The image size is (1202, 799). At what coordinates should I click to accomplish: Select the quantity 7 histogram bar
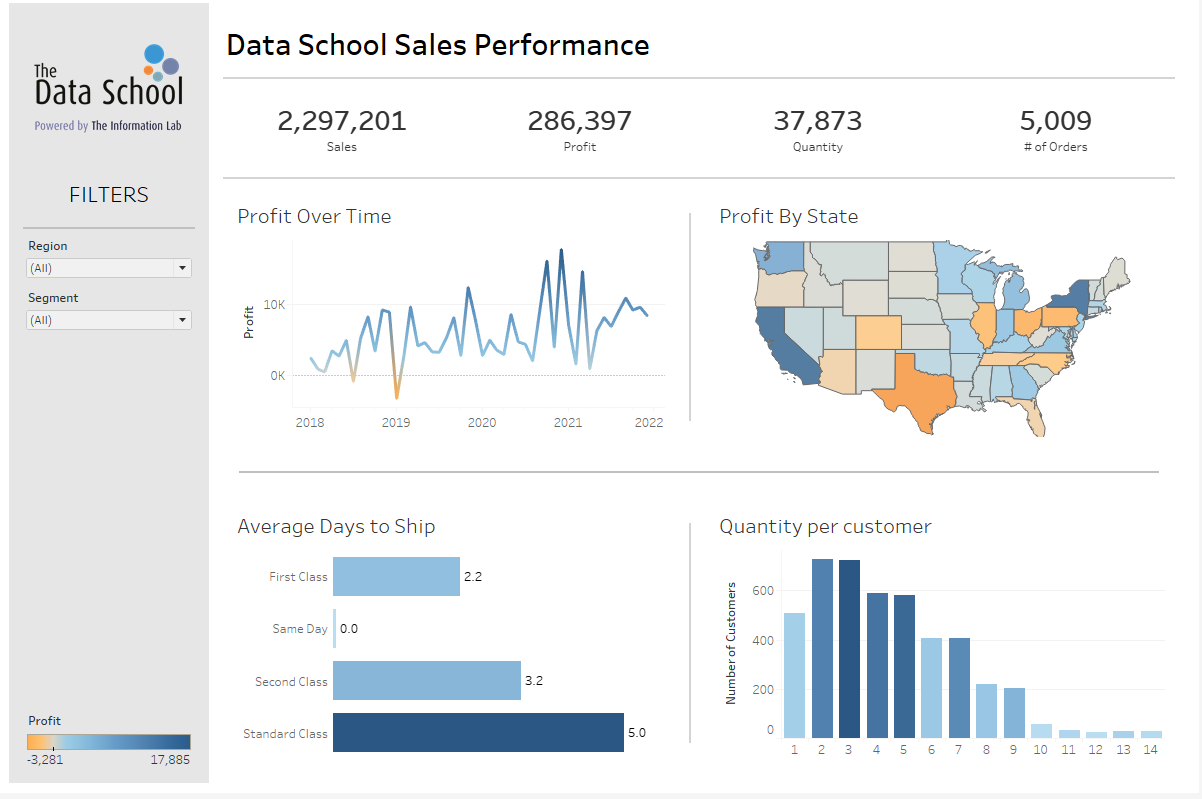(x=959, y=687)
